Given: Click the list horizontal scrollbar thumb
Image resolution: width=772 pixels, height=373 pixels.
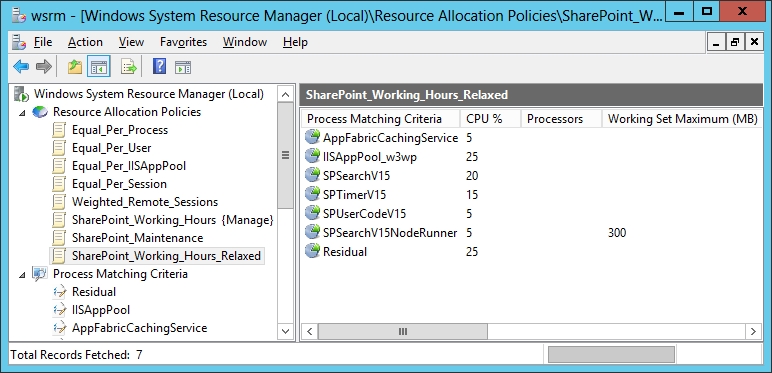Looking at the screenshot, I should (402, 331).
